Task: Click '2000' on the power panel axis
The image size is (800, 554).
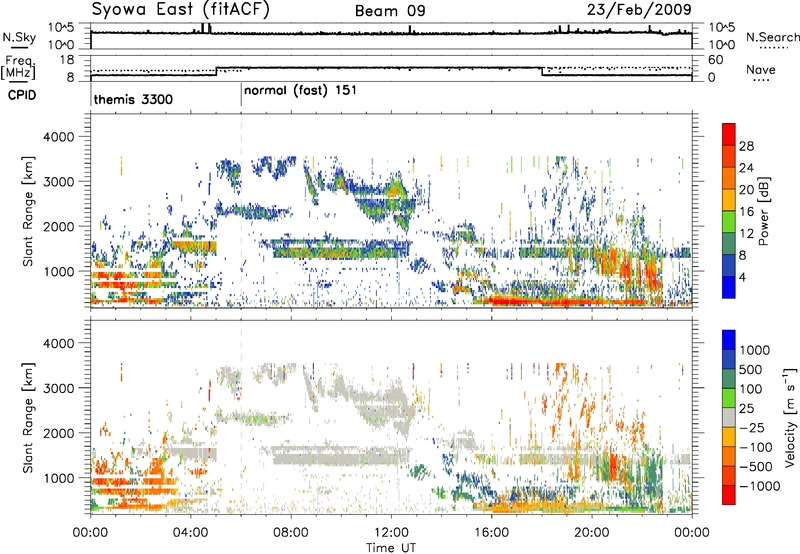Action: click(x=58, y=226)
